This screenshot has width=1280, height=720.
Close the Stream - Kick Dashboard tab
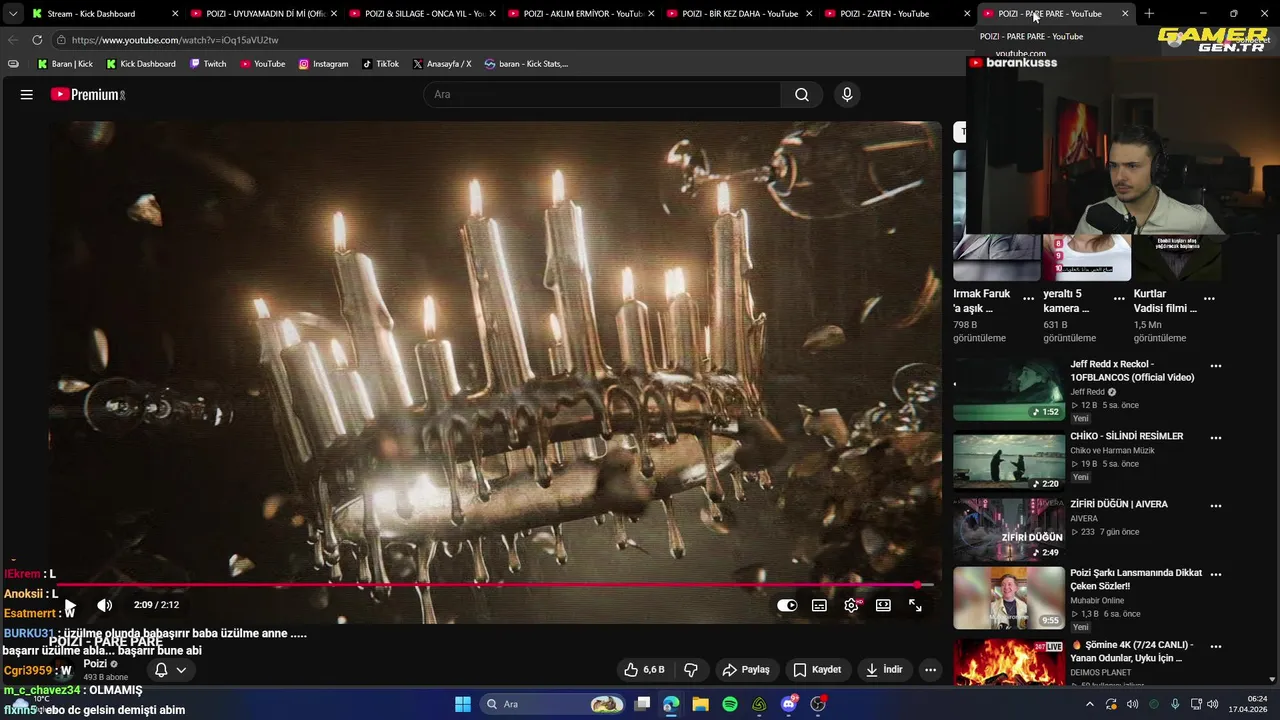pos(175,14)
